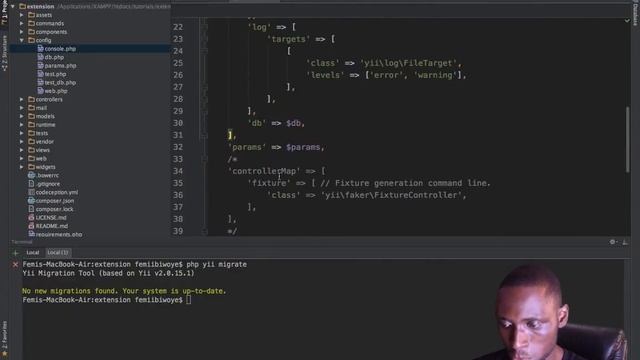The height and width of the screenshot is (360, 640).
Task: Click the README.md file icon
Action: pyautogui.click(x=31, y=226)
